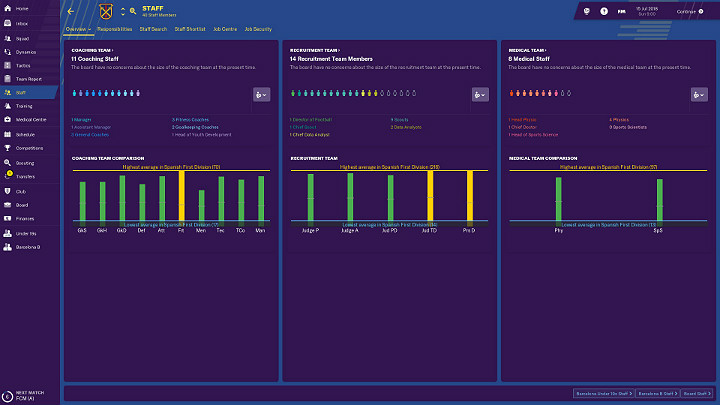Switch to the Responsibilities tab
Viewport: 720px width, 405px height.
point(115,30)
